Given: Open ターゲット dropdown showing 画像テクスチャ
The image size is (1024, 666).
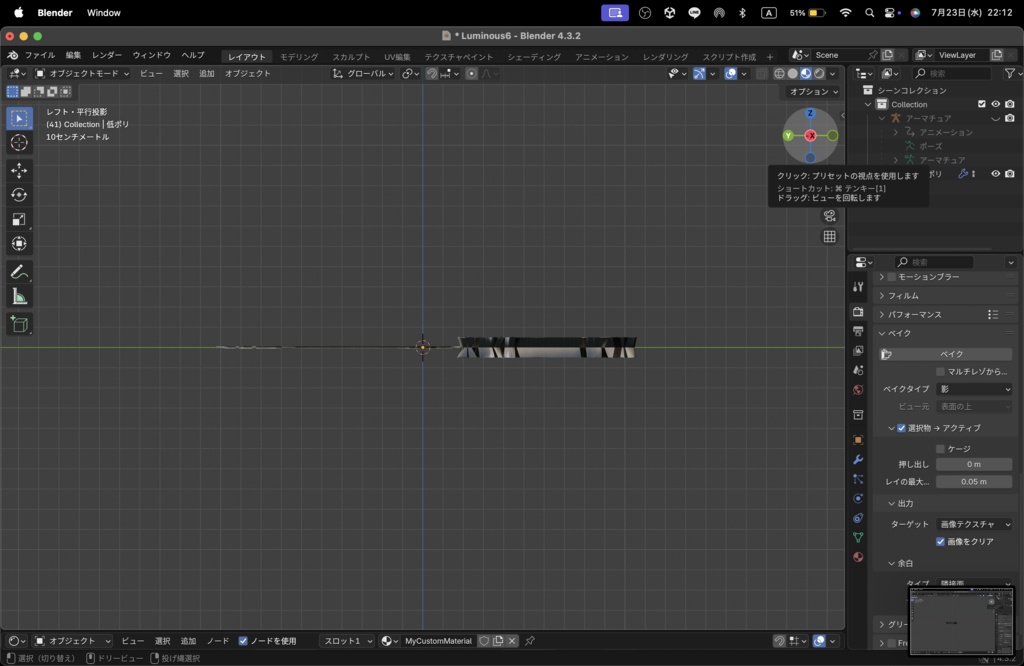Looking at the screenshot, I should (974, 524).
